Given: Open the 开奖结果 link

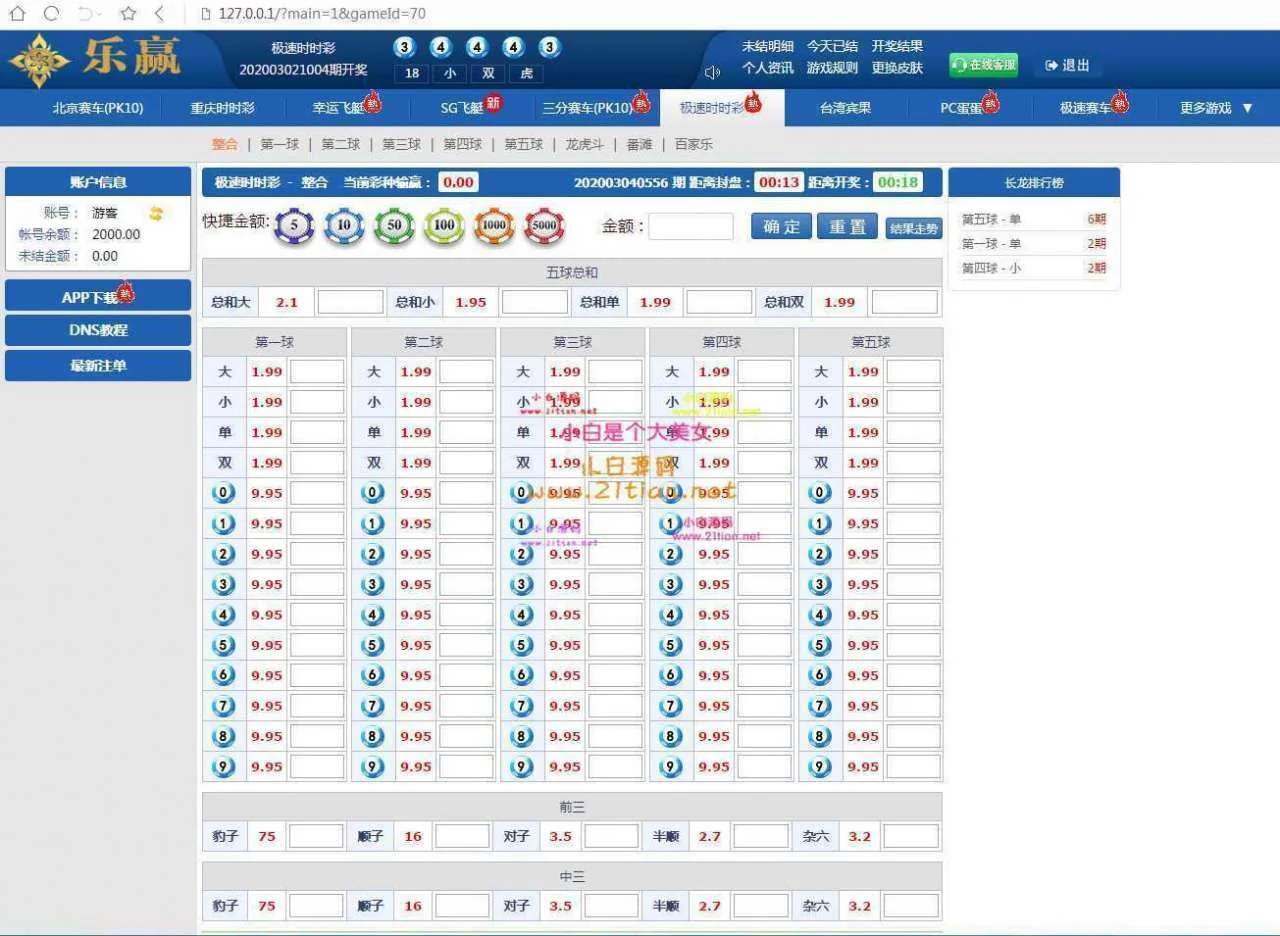Looking at the screenshot, I should pos(897,46).
